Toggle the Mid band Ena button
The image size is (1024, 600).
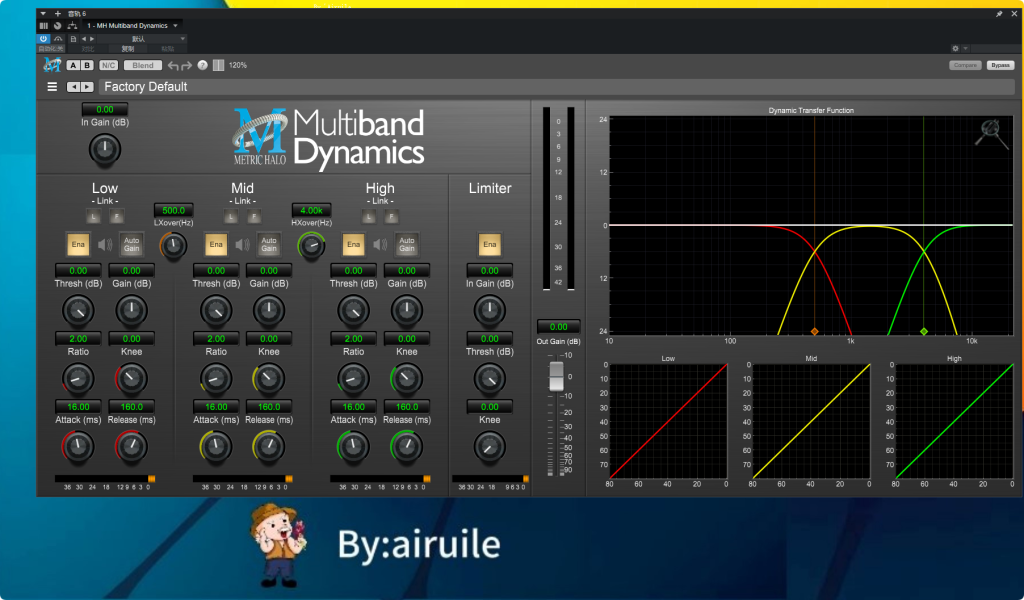(x=216, y=244)
